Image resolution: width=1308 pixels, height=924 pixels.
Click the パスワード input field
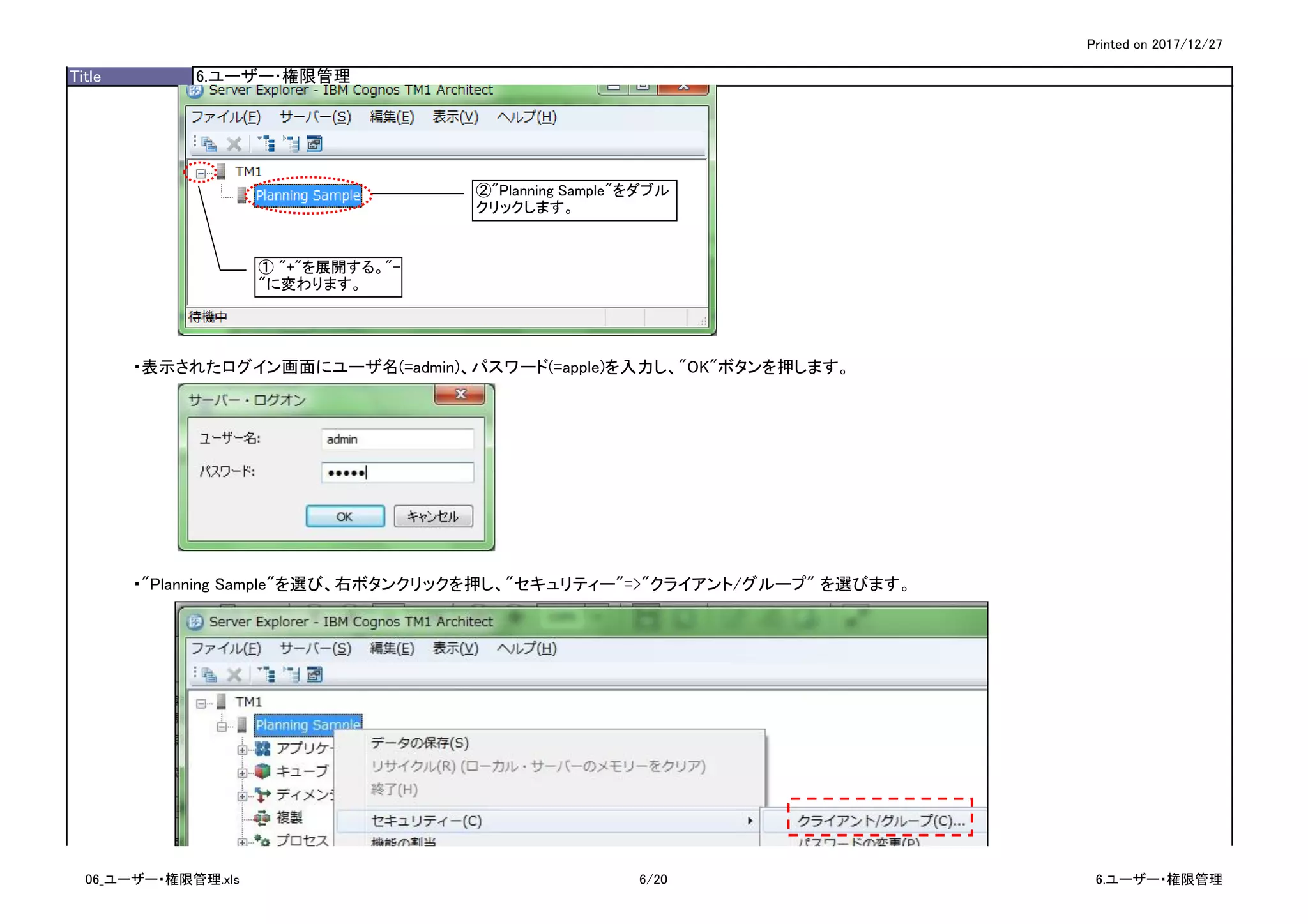point(397,473)
